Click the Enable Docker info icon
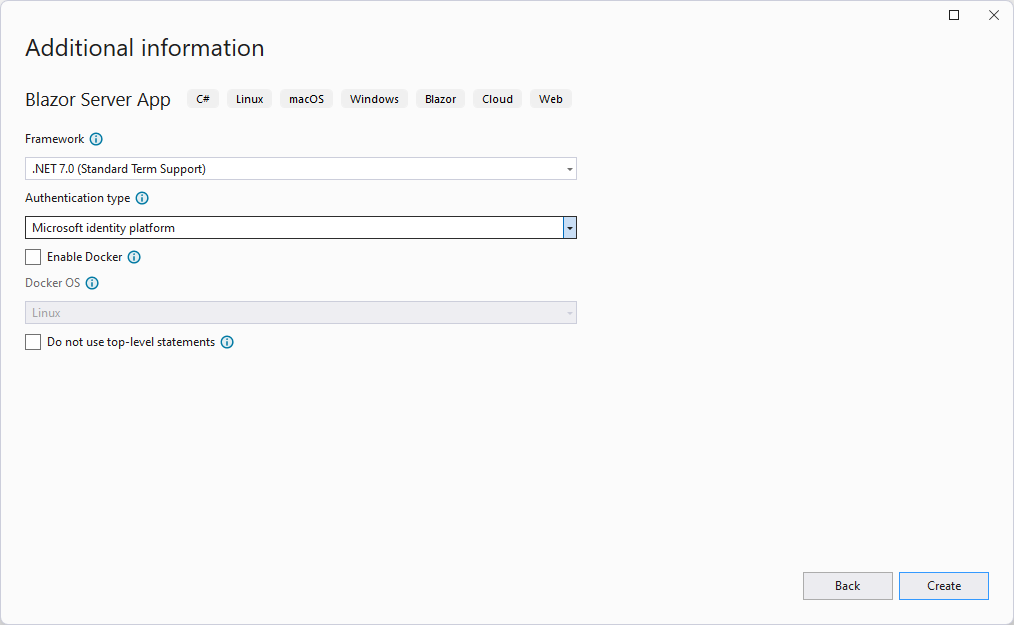This screenshot has height=625, width=1014. [134, 257]
